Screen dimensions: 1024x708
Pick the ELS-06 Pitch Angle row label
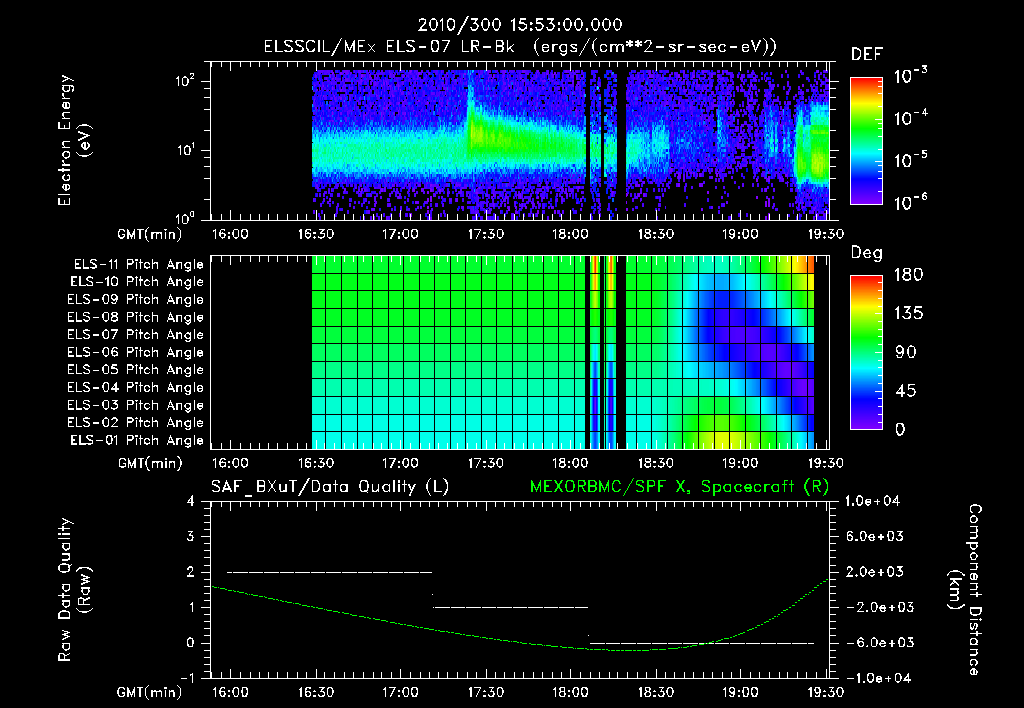136,353
